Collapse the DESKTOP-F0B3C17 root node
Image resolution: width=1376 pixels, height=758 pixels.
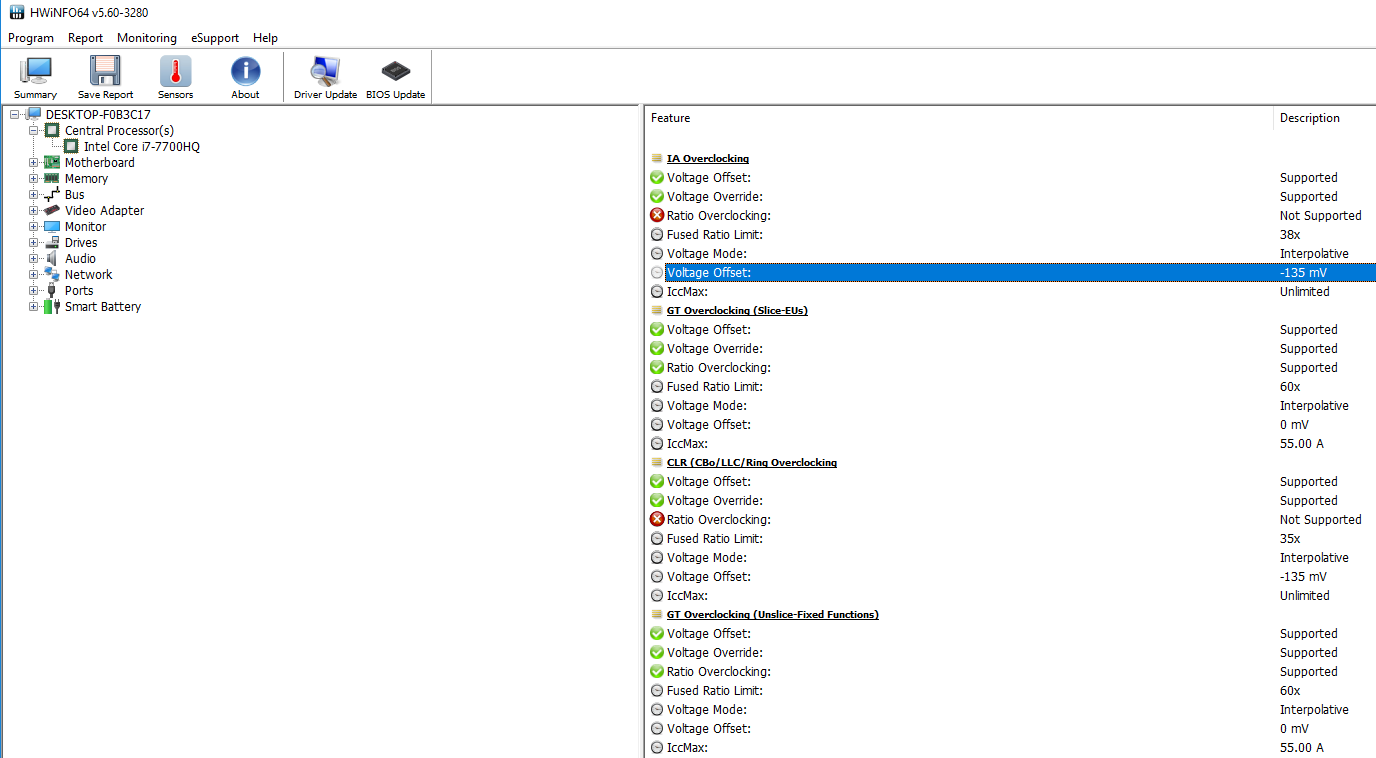(15, 114)
